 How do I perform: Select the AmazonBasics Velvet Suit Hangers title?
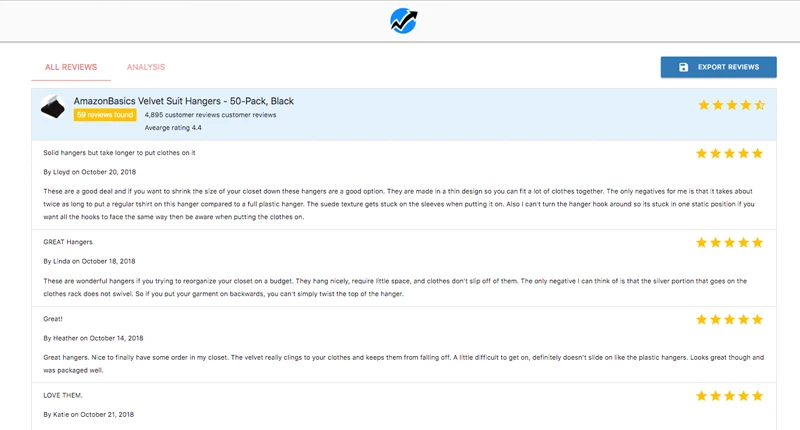184,101
